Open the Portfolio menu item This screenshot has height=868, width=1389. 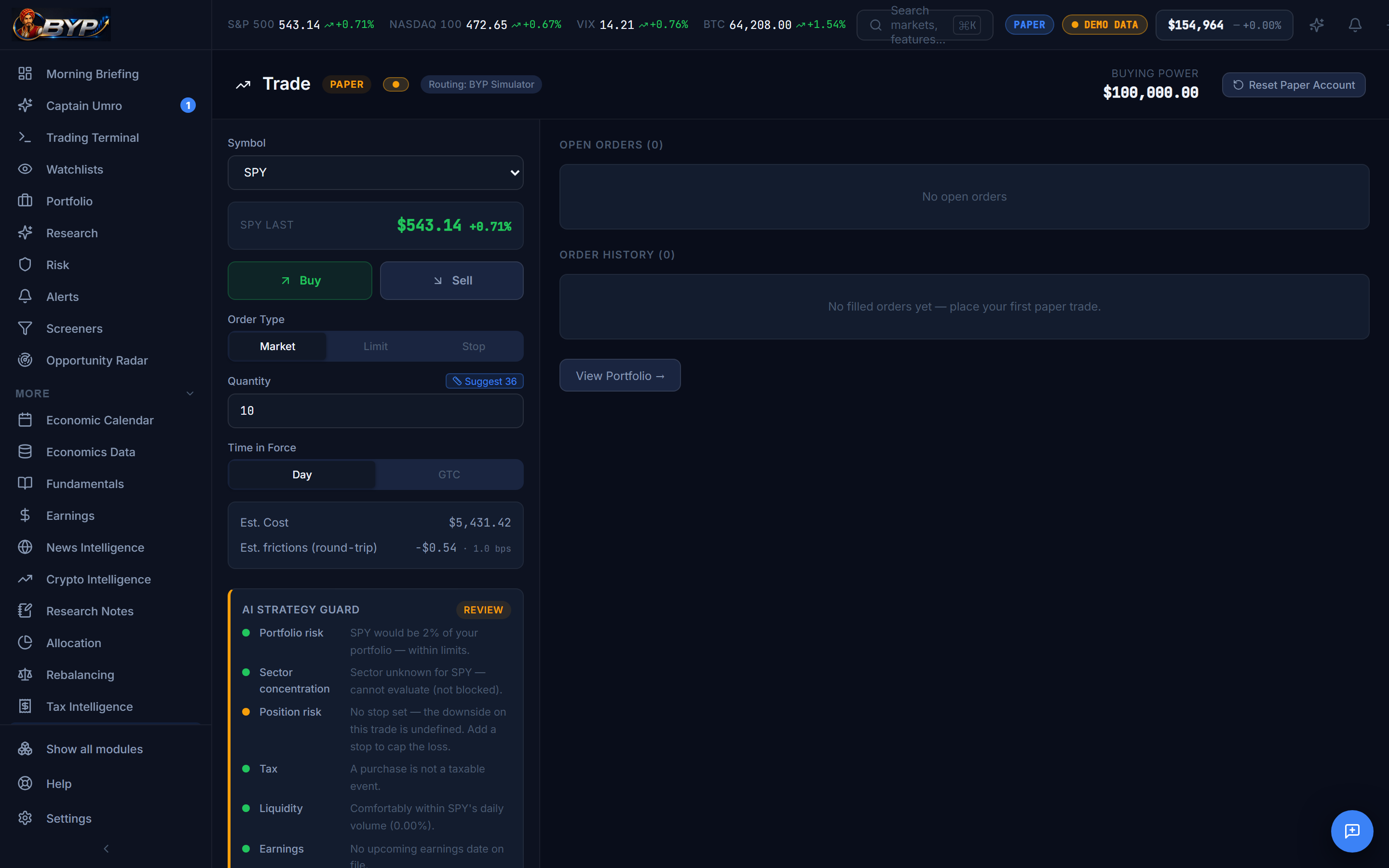106,201
